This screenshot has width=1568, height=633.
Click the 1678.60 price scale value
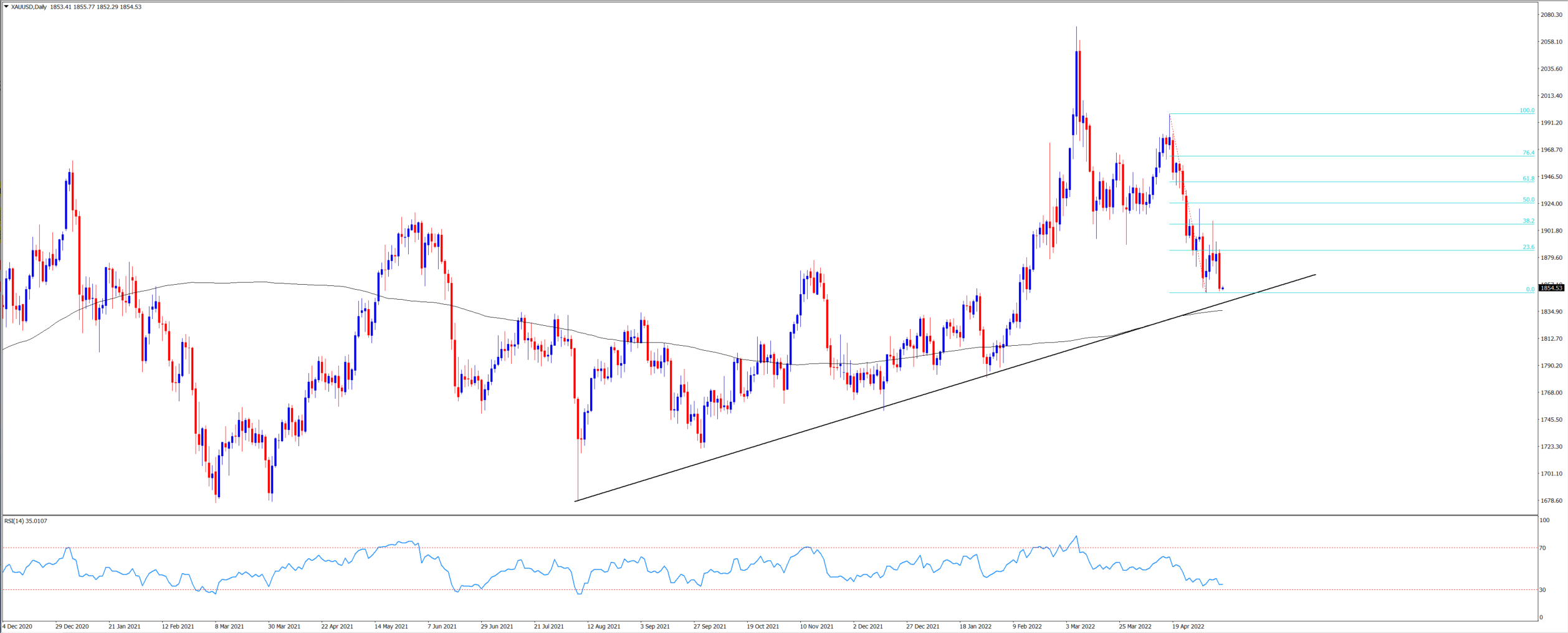(1551, 500)
